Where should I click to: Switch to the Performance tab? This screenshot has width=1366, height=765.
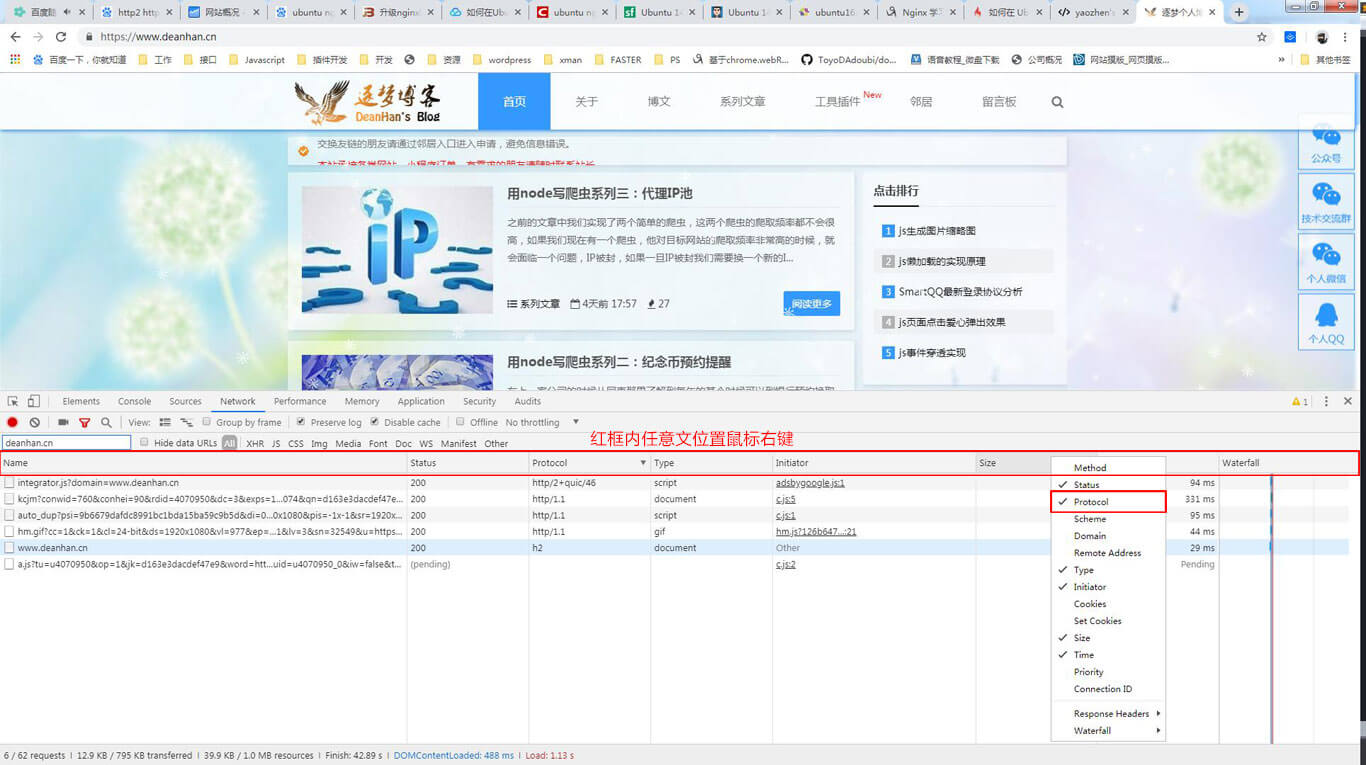pos(300,401)
